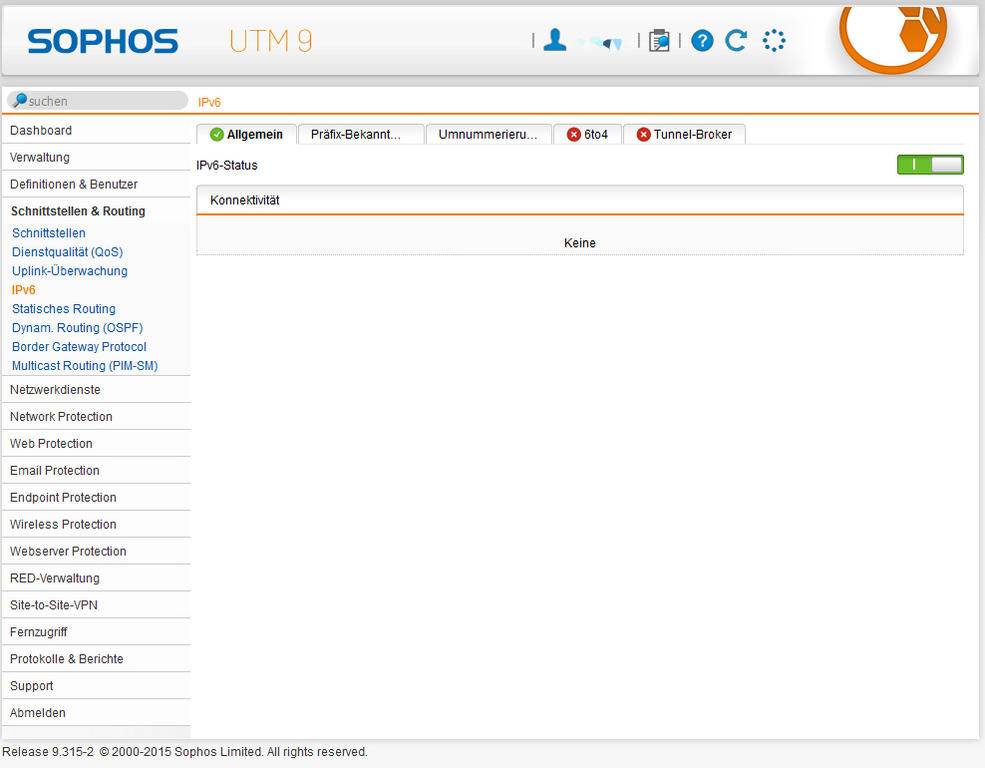Open the 6to4 tab
The height and width of the screenshot is (768, 985).
[x=587, y=135]
